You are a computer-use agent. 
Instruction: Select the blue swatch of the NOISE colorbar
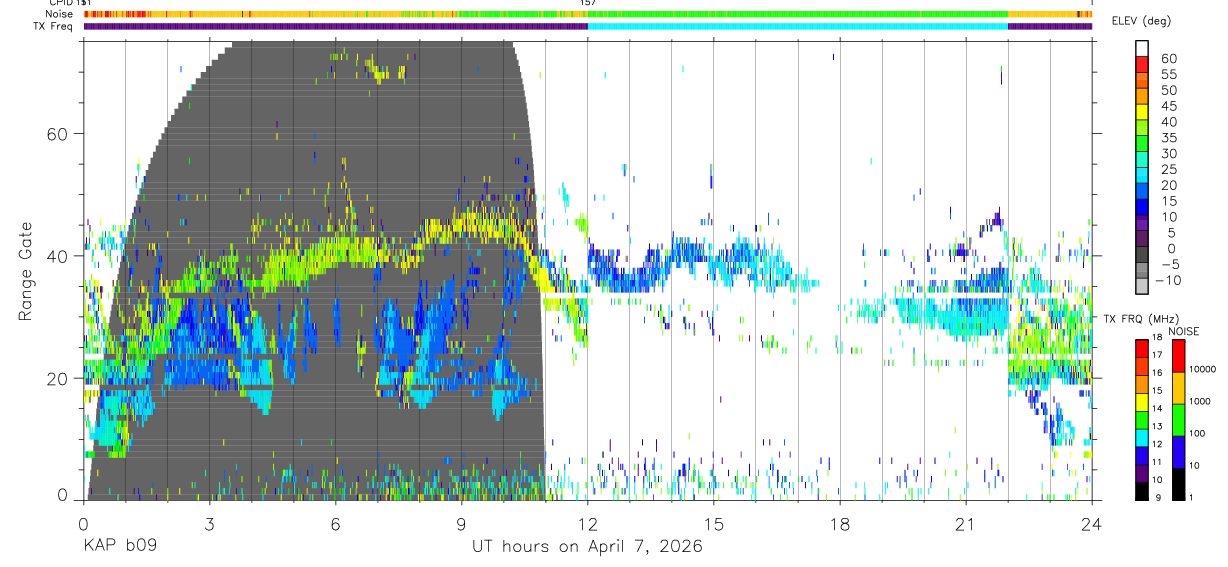1178,451
